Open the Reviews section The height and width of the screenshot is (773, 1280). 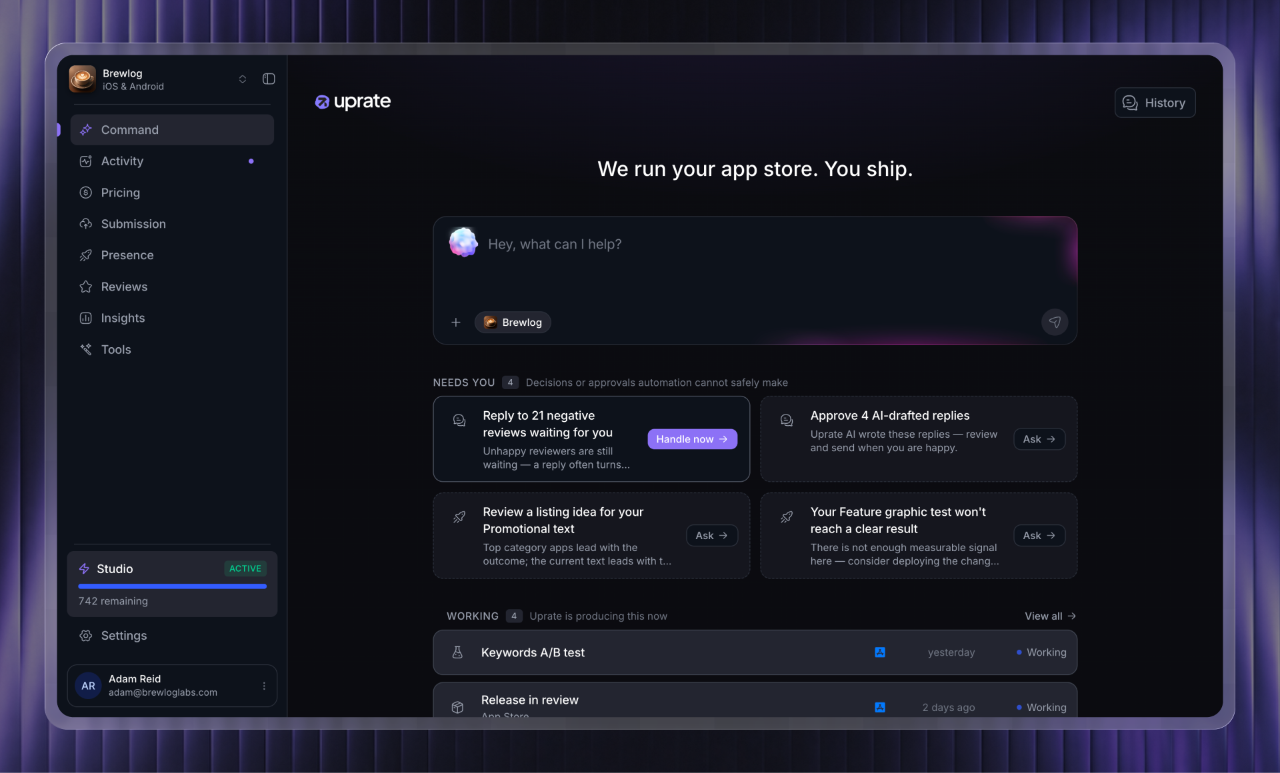coord(172,287)
